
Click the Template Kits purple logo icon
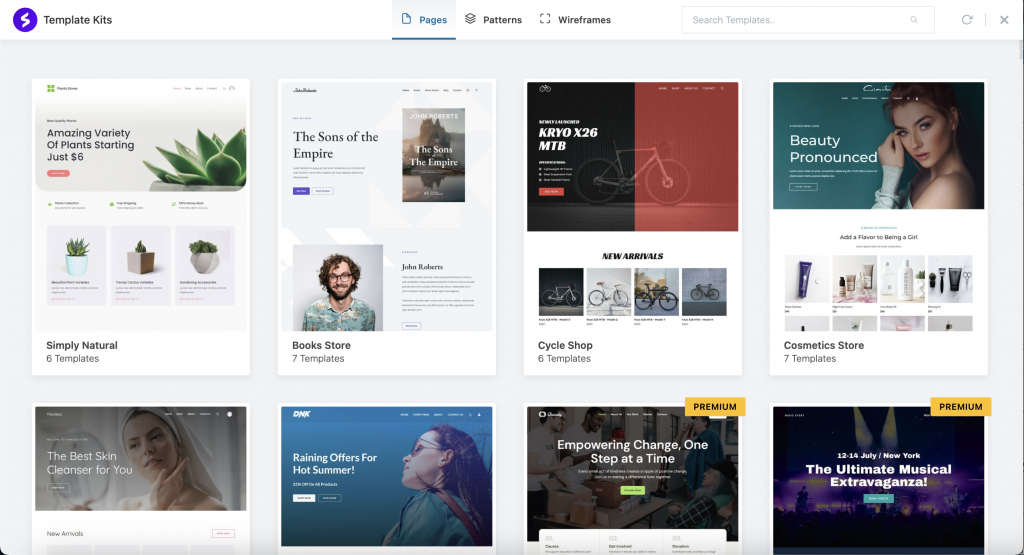pos(25,20)
